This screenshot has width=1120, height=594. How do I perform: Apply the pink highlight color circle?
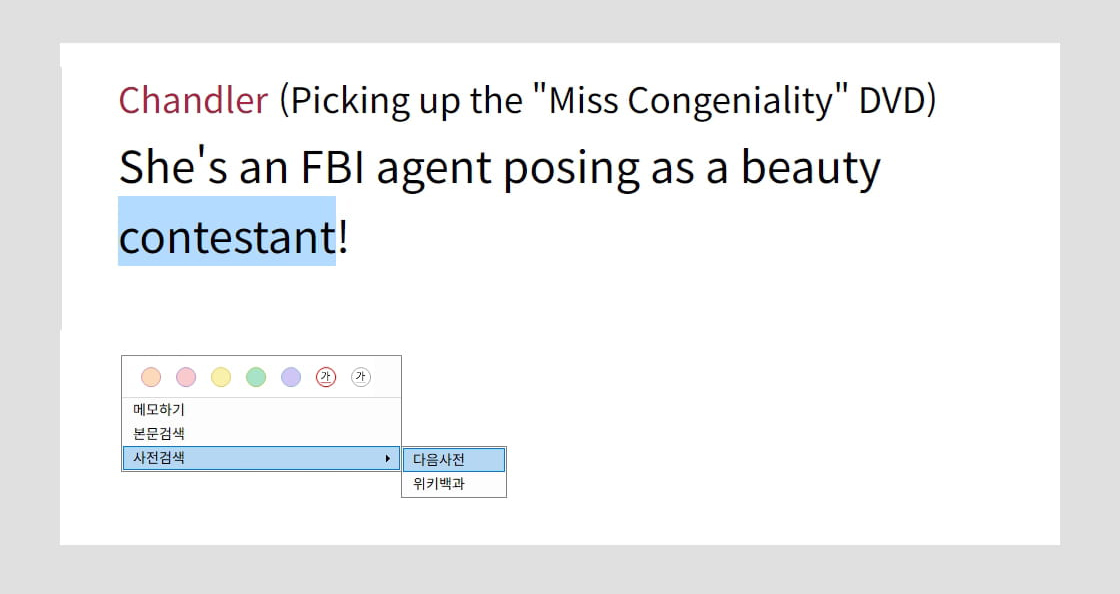point(186,377)
